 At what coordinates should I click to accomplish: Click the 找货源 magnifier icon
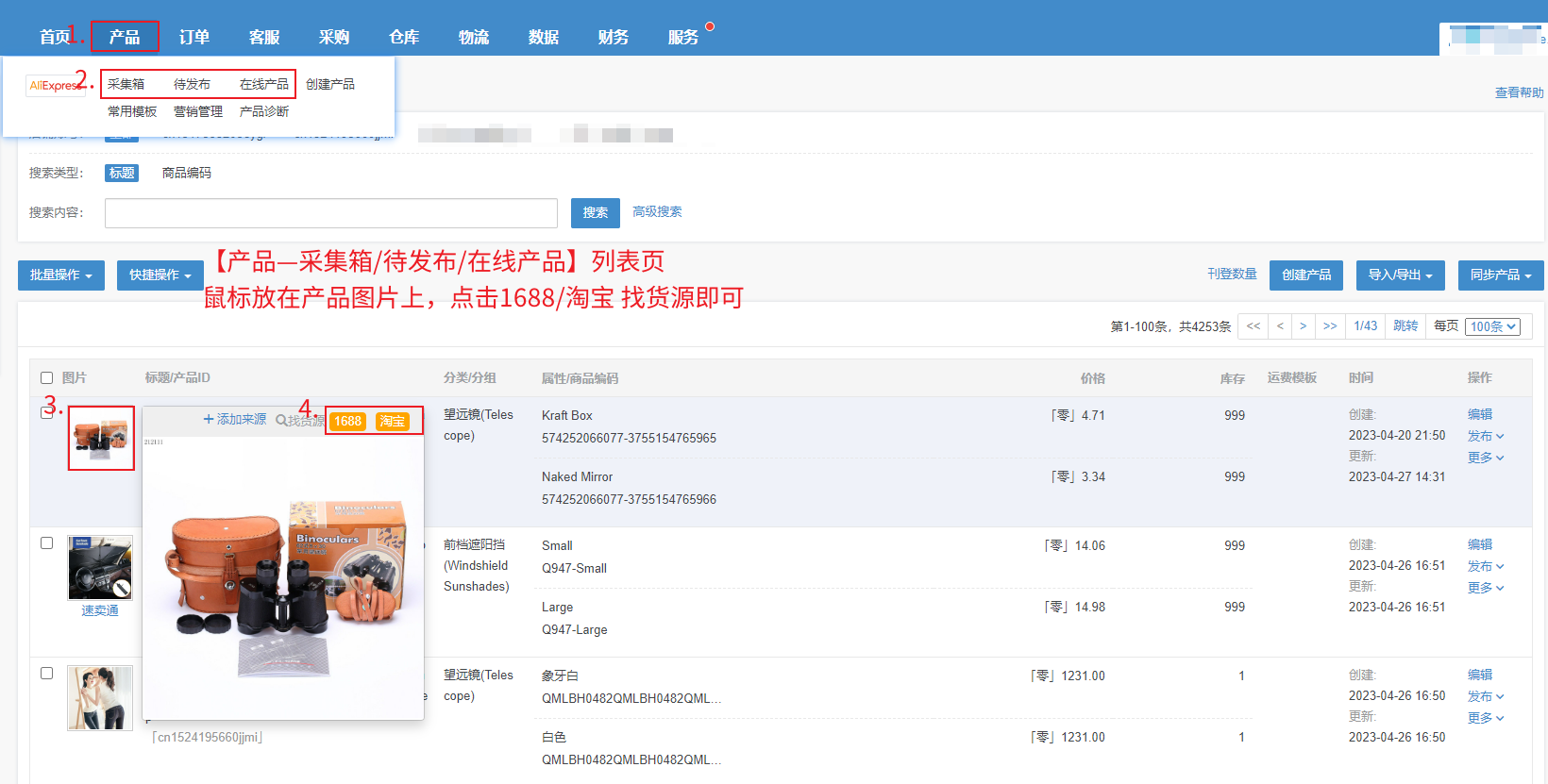click(281, 421)
